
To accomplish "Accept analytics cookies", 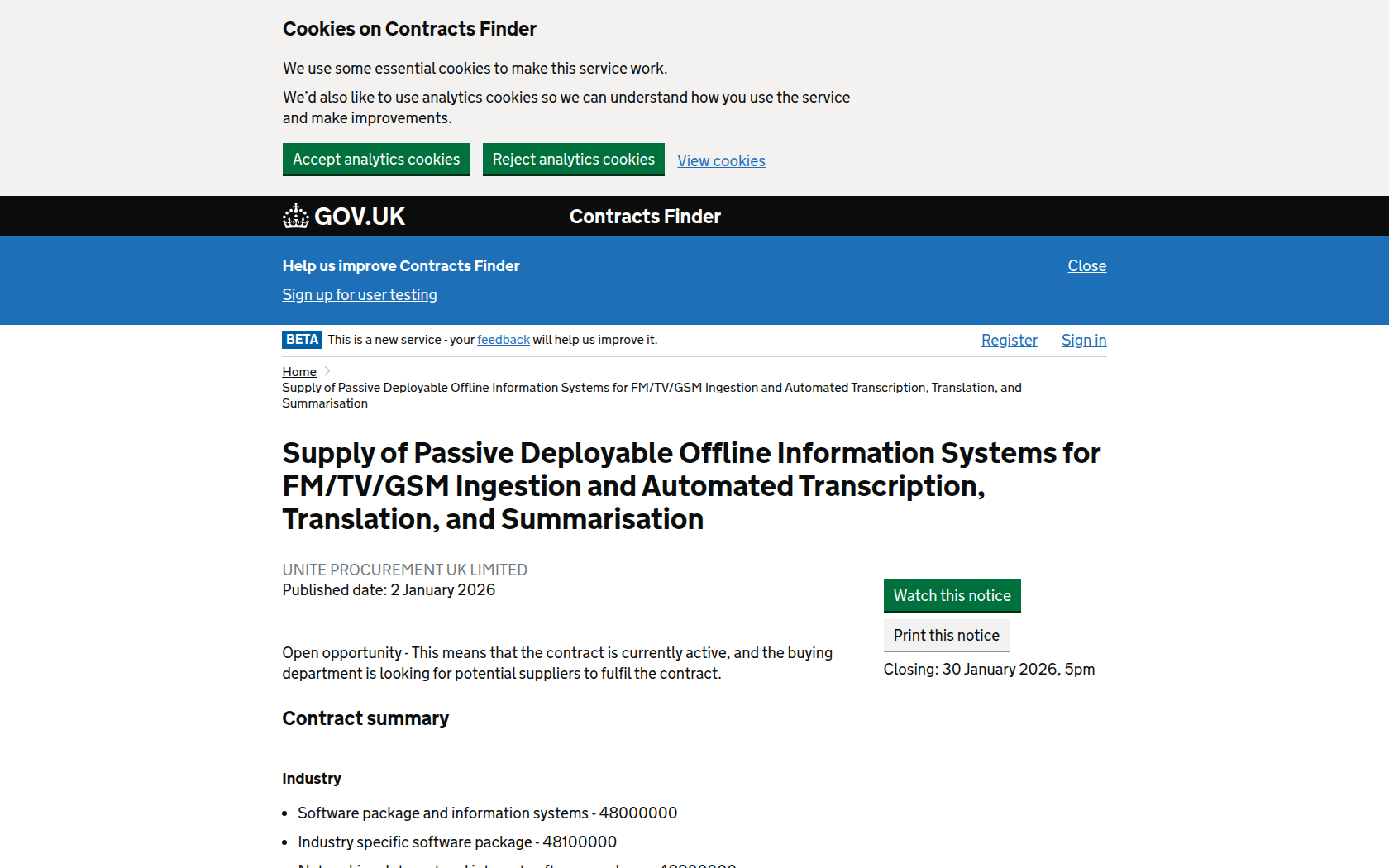I will coord(376,160).
